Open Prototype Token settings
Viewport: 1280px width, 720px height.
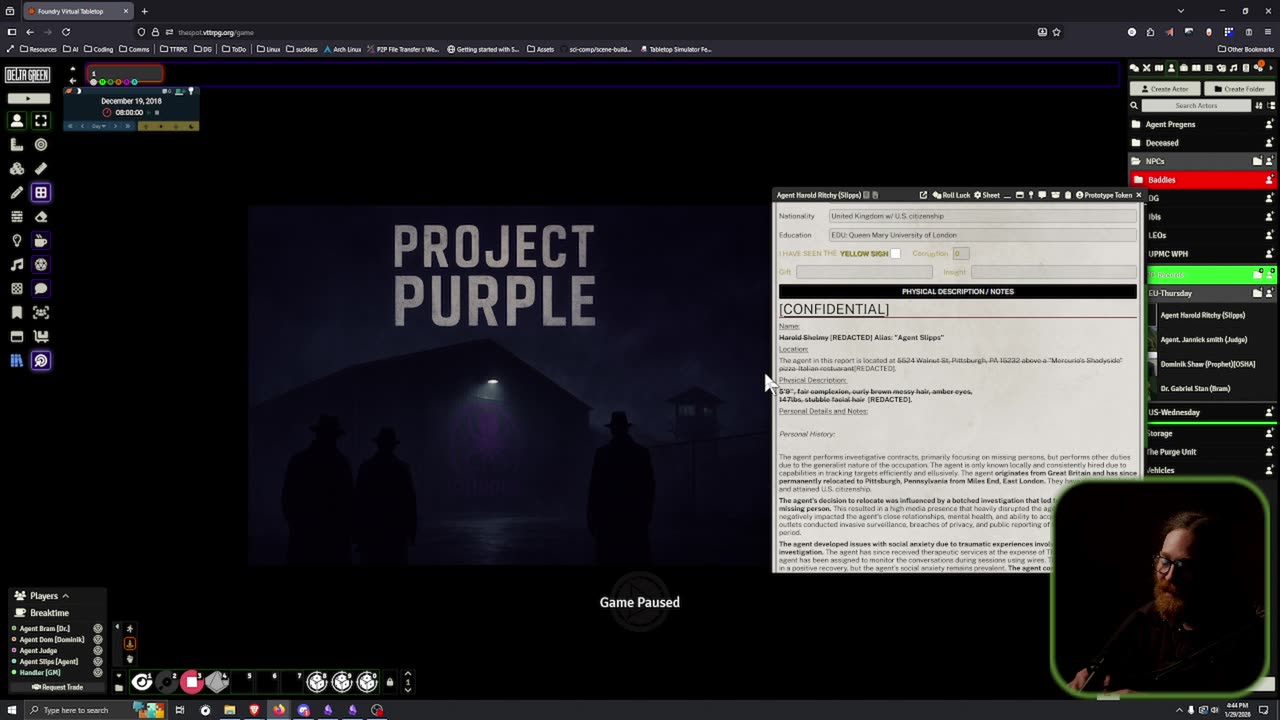point(1103,195)
